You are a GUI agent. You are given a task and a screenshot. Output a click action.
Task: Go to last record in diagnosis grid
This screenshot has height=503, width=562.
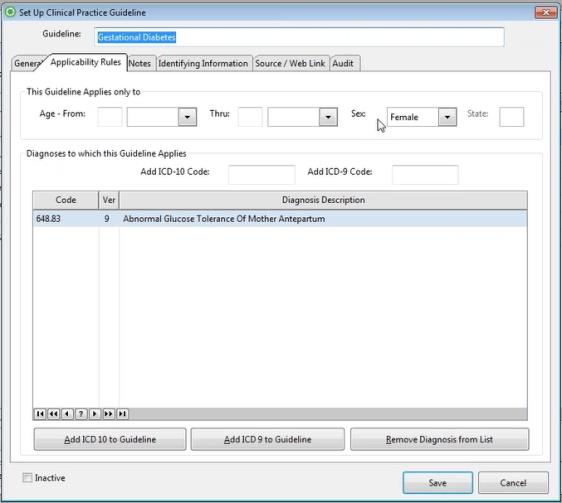(122, 414)
